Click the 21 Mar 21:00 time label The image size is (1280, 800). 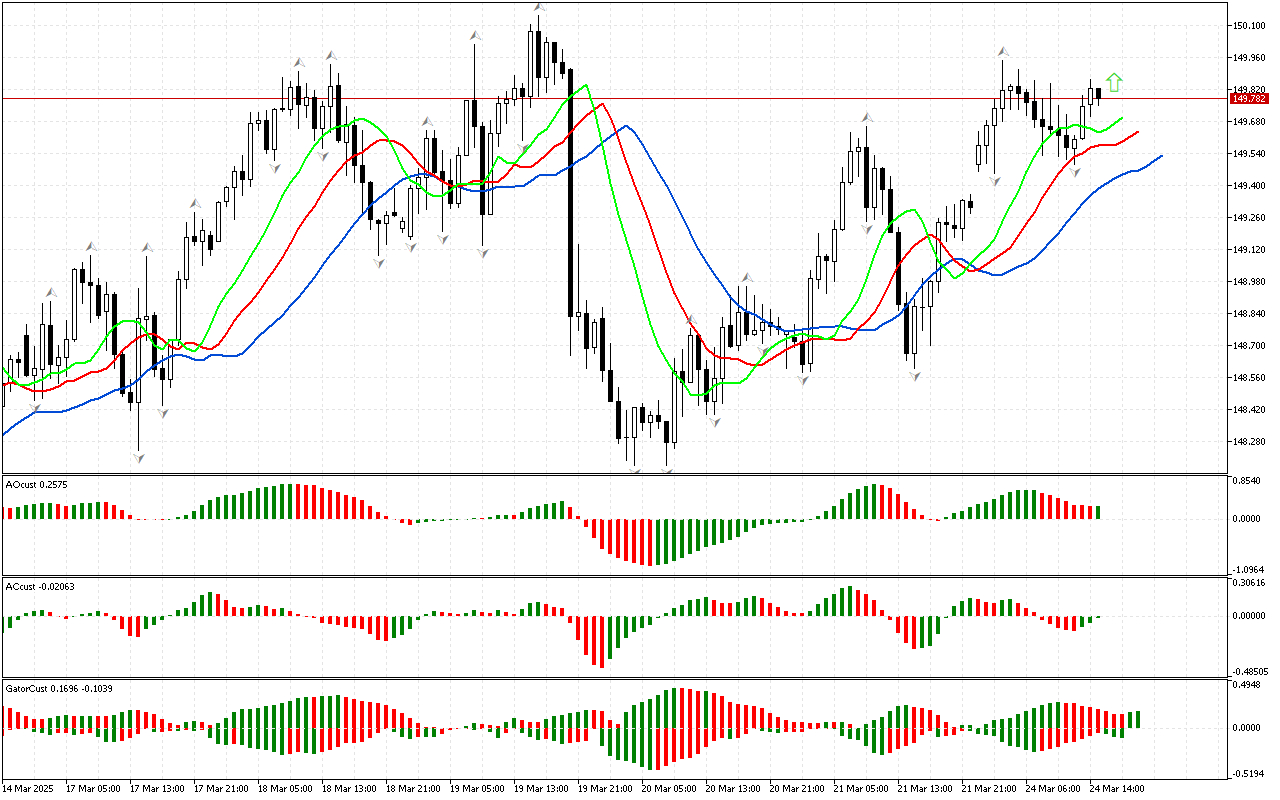[x=989, y=788]
